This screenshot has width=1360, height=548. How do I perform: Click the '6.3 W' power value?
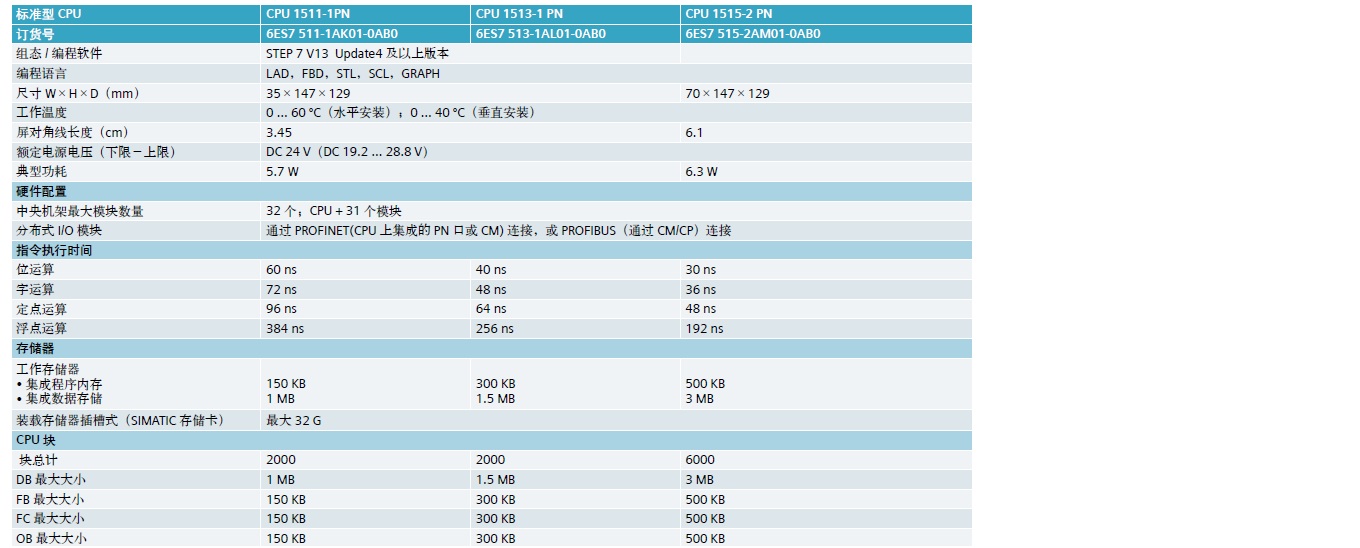(701, 171)
